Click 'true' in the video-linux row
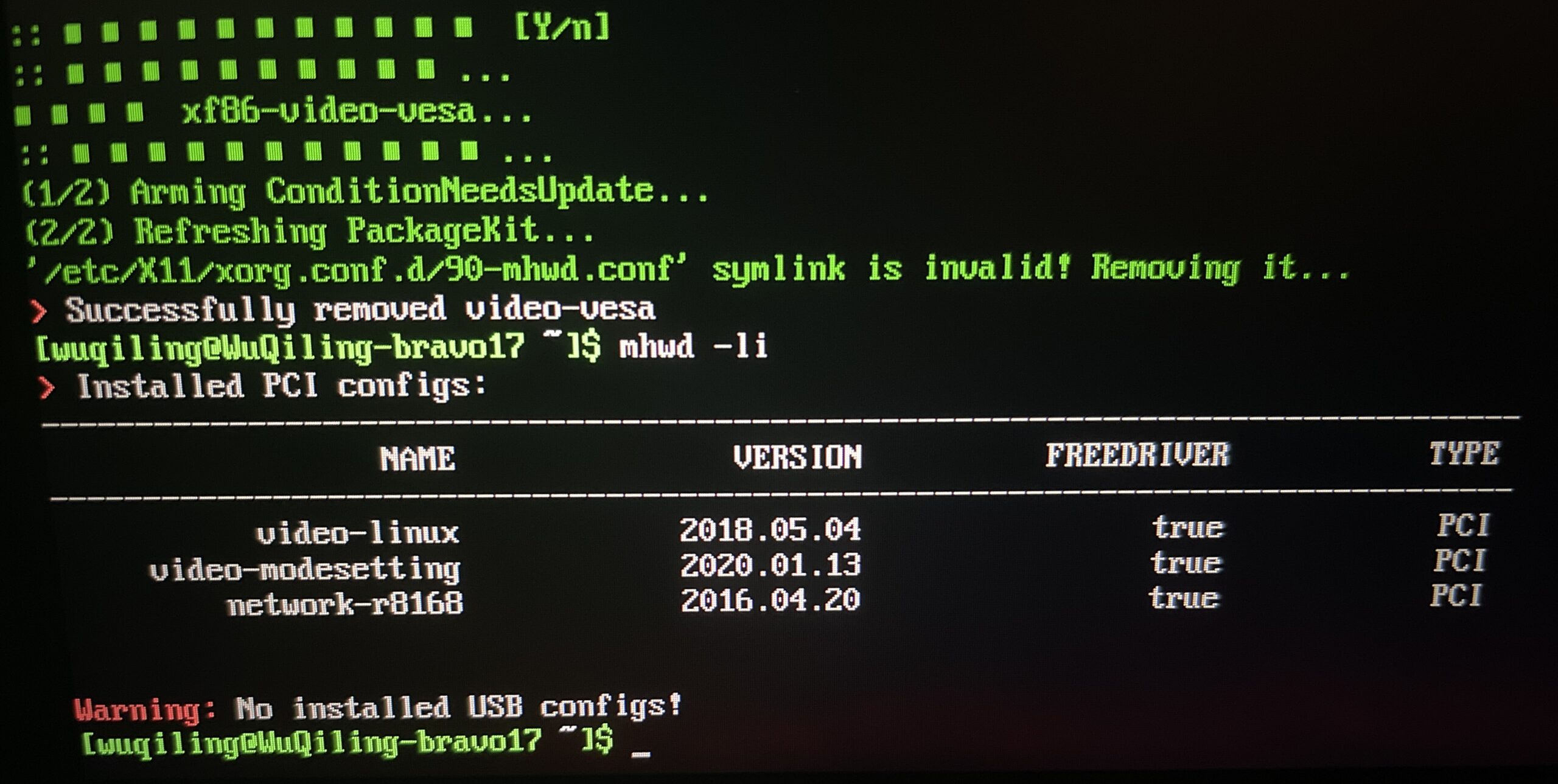The image size is (1558, 784). click(x=1187, y=527)
